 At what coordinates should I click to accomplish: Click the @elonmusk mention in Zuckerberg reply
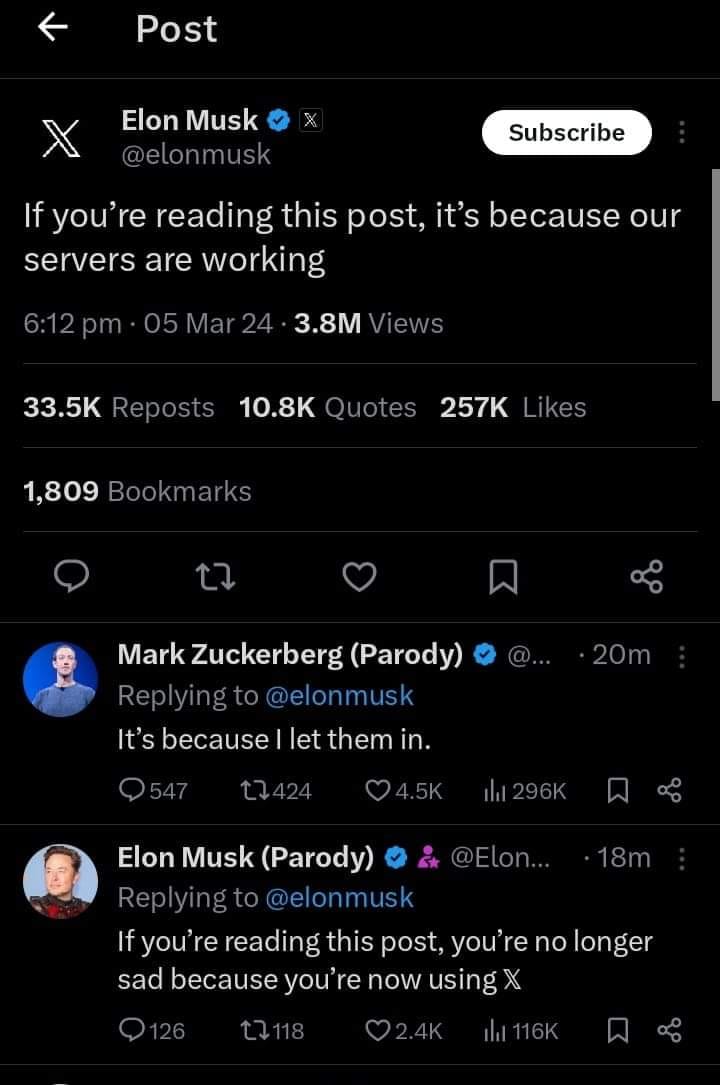coord(339,695)
